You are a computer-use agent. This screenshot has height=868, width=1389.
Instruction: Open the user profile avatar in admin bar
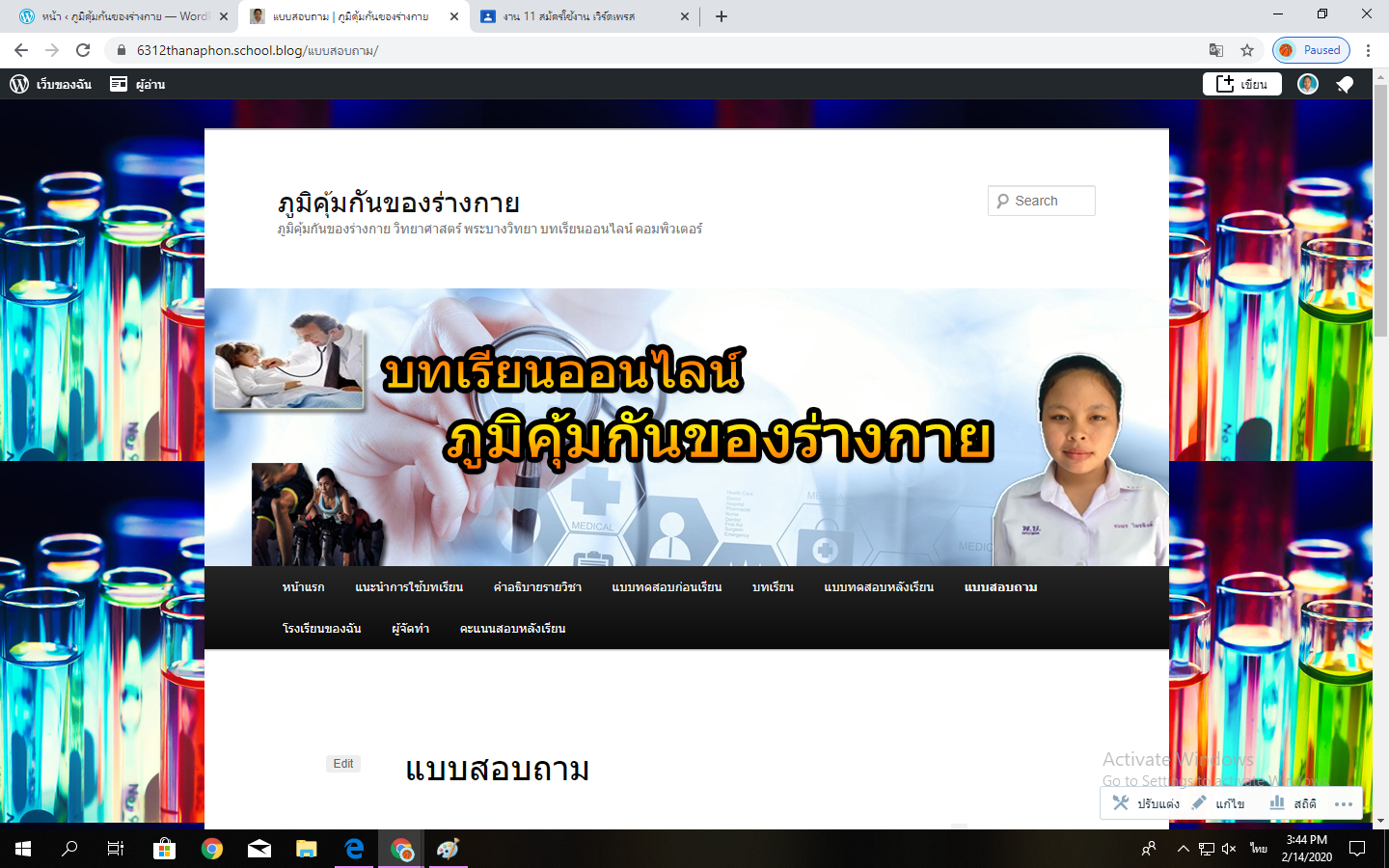[1307, 84]
